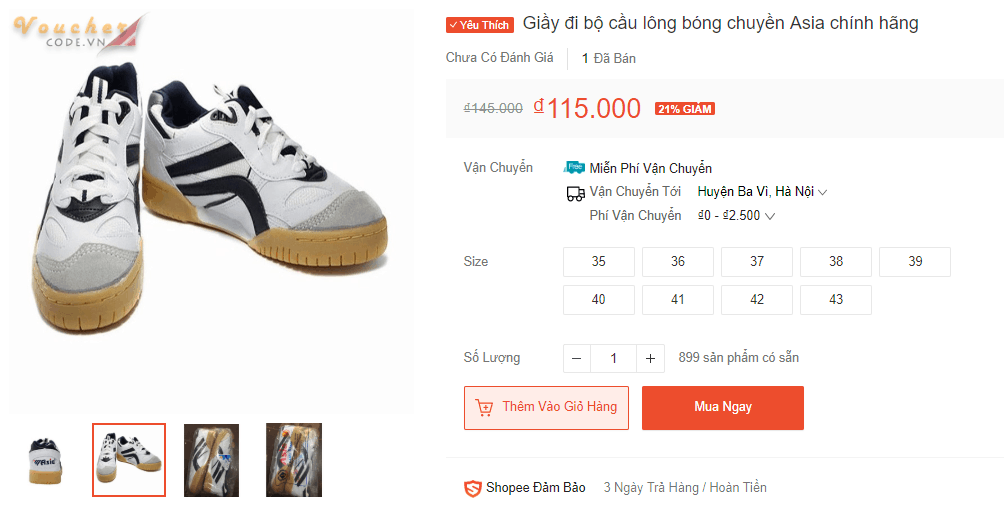
Task: Select size 38
Action: click(x=835, y=262)
